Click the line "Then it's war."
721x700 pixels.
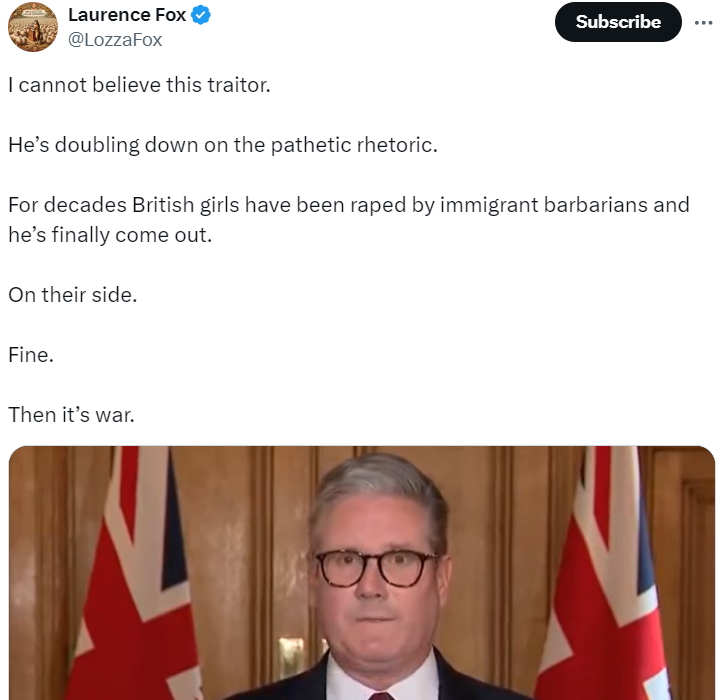click(x=71, y=414)
